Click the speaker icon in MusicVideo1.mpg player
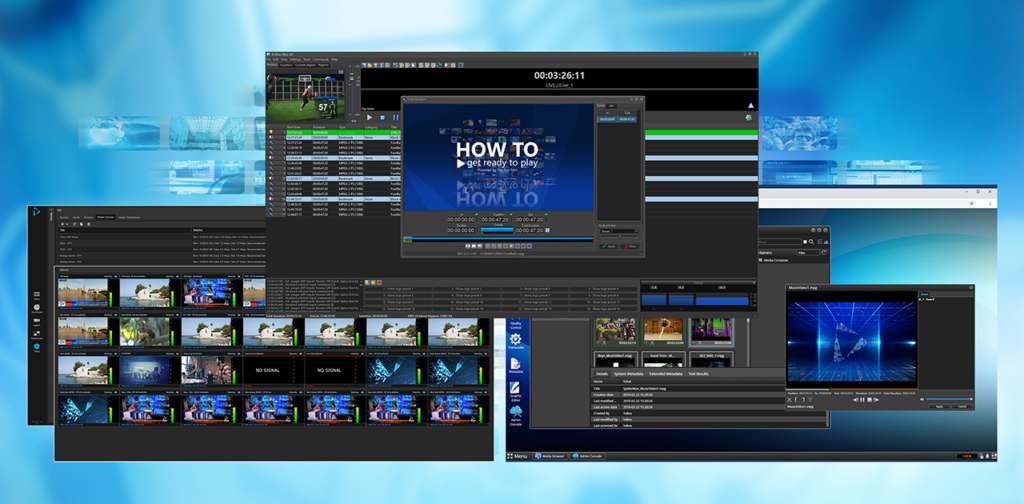This screenshot has width=1024, height=504. point(922,399)
